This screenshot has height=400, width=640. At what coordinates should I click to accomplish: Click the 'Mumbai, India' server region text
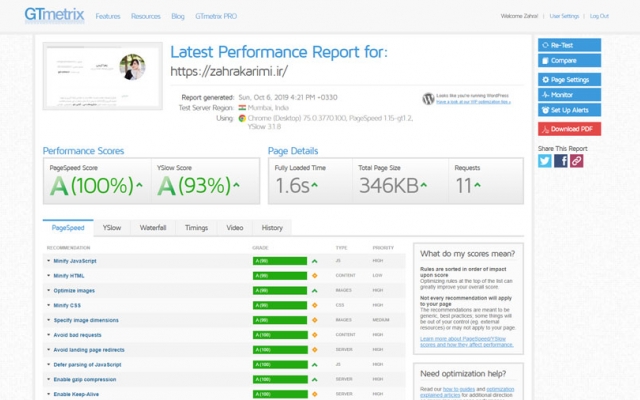268,108
